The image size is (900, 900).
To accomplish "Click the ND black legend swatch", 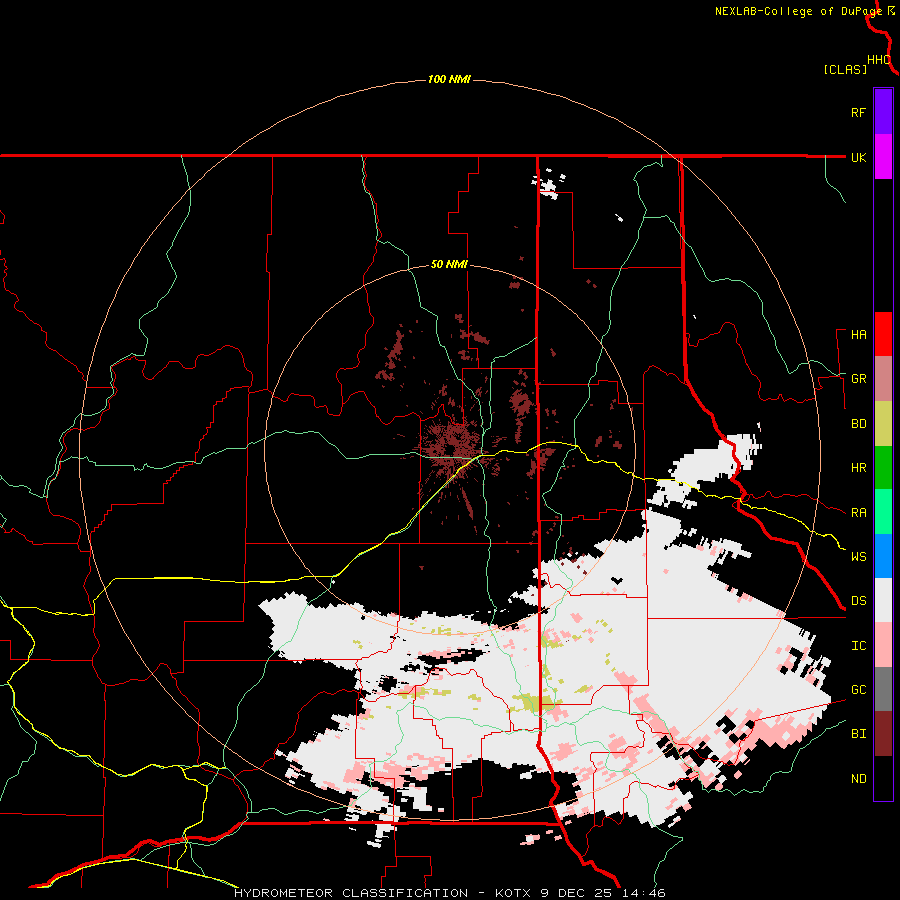I will [883, 778].
